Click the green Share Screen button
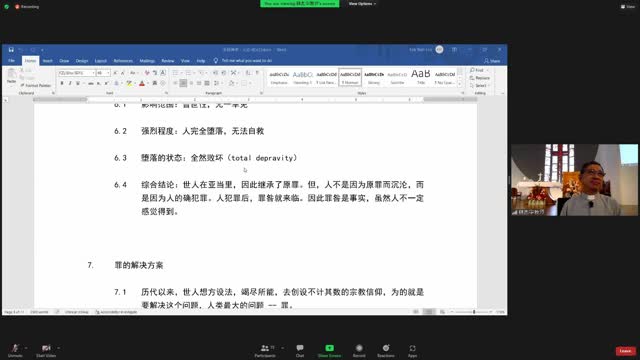Image resolution: width=640 pixels, height=360 pixels. [x=329, y=350]
